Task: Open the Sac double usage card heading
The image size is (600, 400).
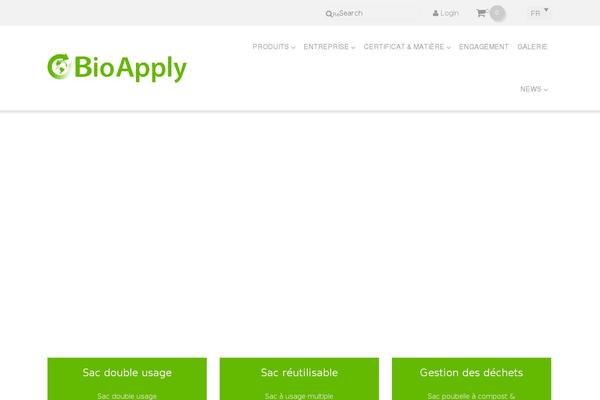Action: (127, 372)
